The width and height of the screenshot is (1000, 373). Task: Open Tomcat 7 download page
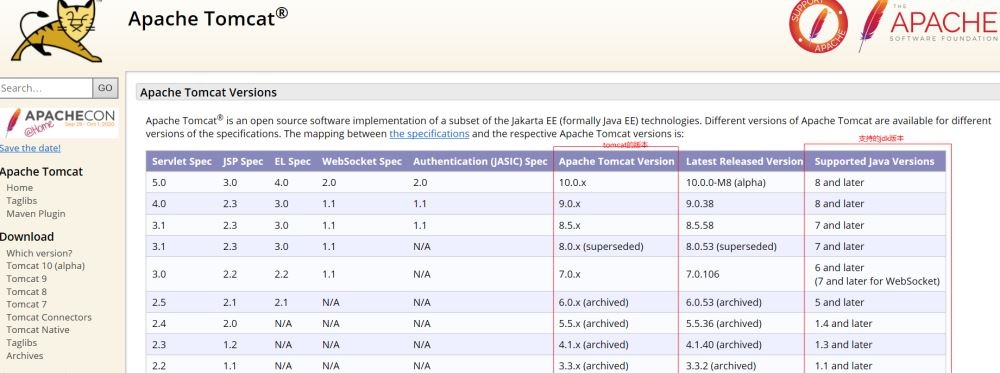point(27,304)
